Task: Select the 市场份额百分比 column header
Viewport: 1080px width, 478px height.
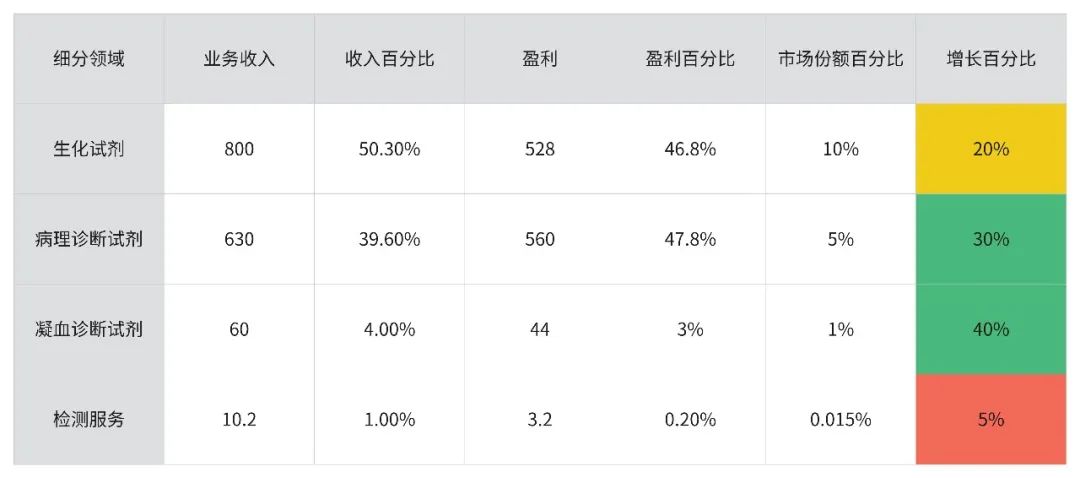Action: point(840,59)
